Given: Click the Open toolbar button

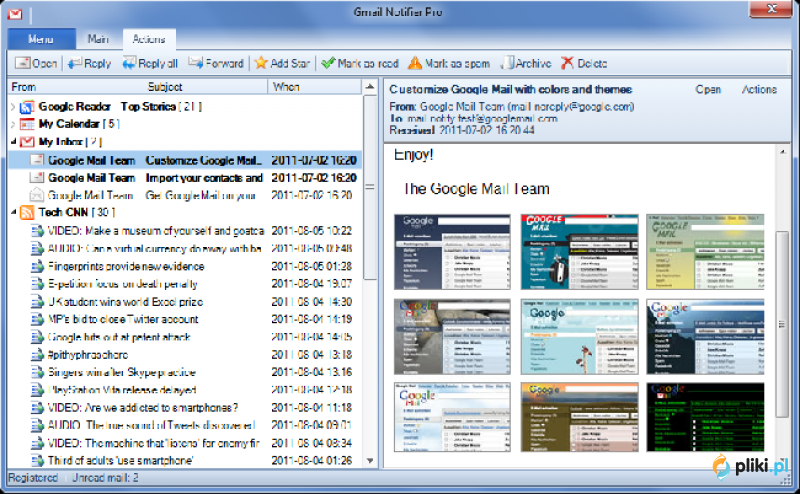Looking at the screenshot, I should pyautogui.click(x=36, y=63).
